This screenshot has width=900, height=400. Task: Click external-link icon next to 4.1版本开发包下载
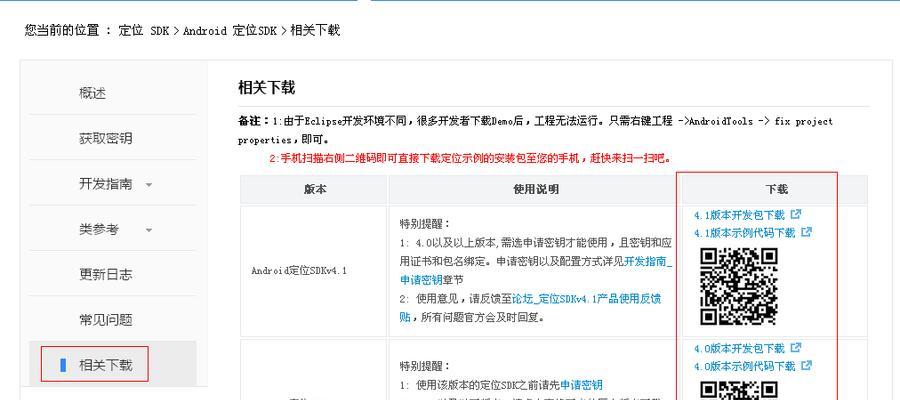796,214
